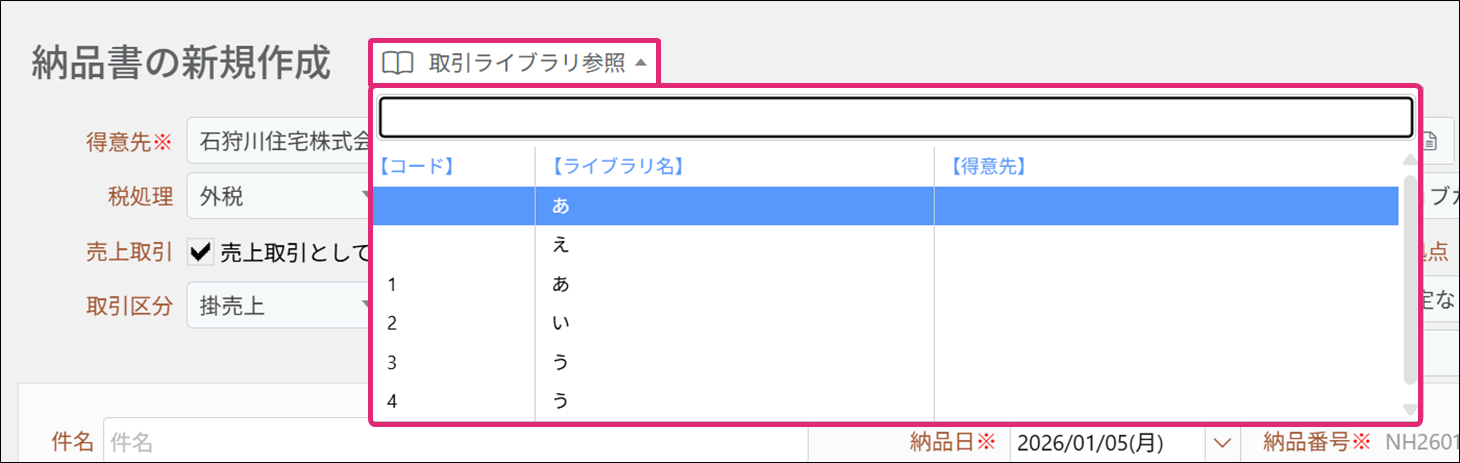Toggle the 売上取引として checkbox

click(201, 253)
